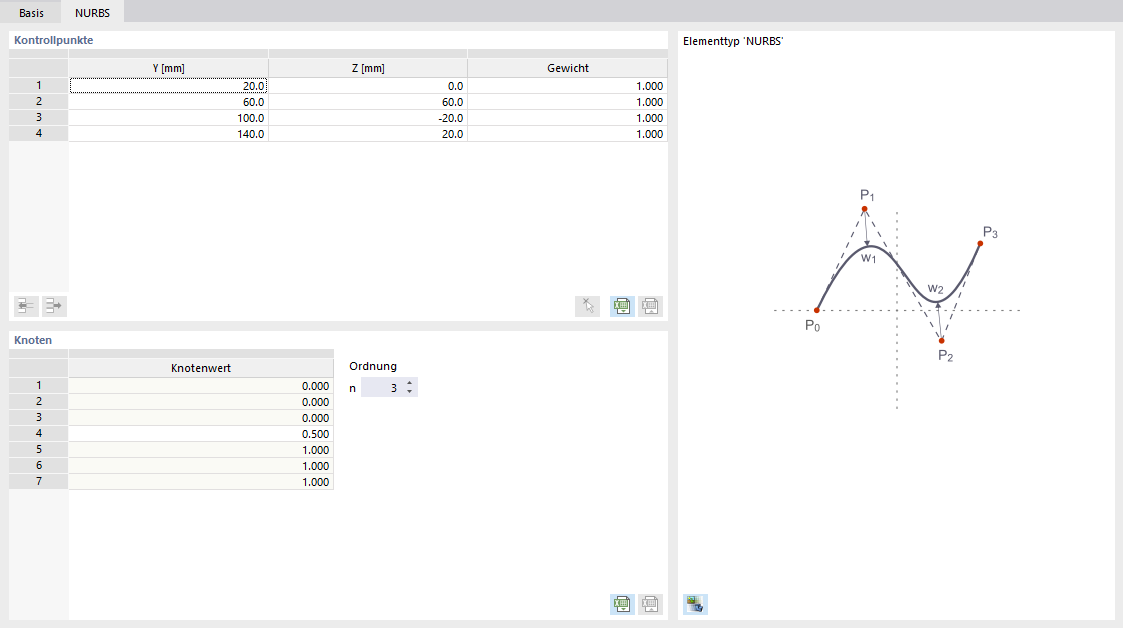Click the Ordnung n number field
Screen dimensions: 1123x628
pos(385,386)
